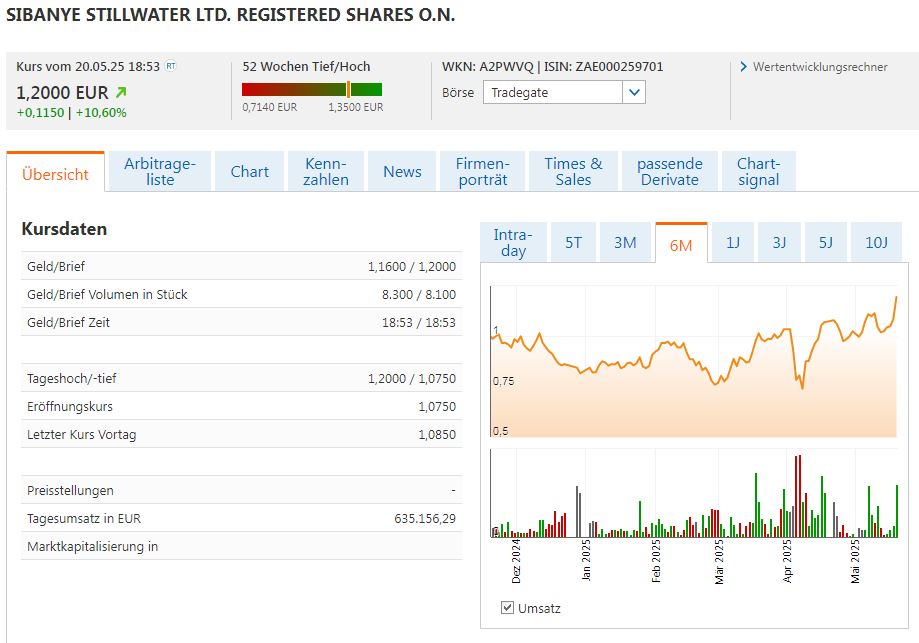Viewport: 919px width, 643px height.
Task: Show the Intraday chart period
Action: pos(513,242)
